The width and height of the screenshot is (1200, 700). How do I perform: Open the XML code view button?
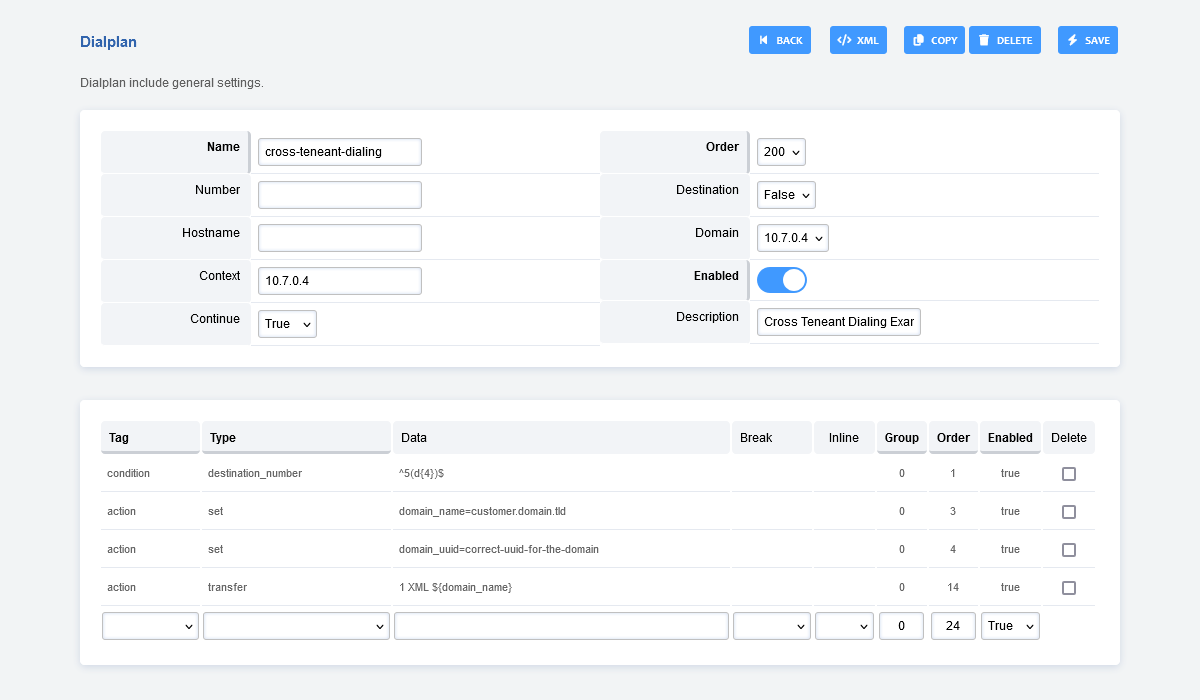(858, 40)
